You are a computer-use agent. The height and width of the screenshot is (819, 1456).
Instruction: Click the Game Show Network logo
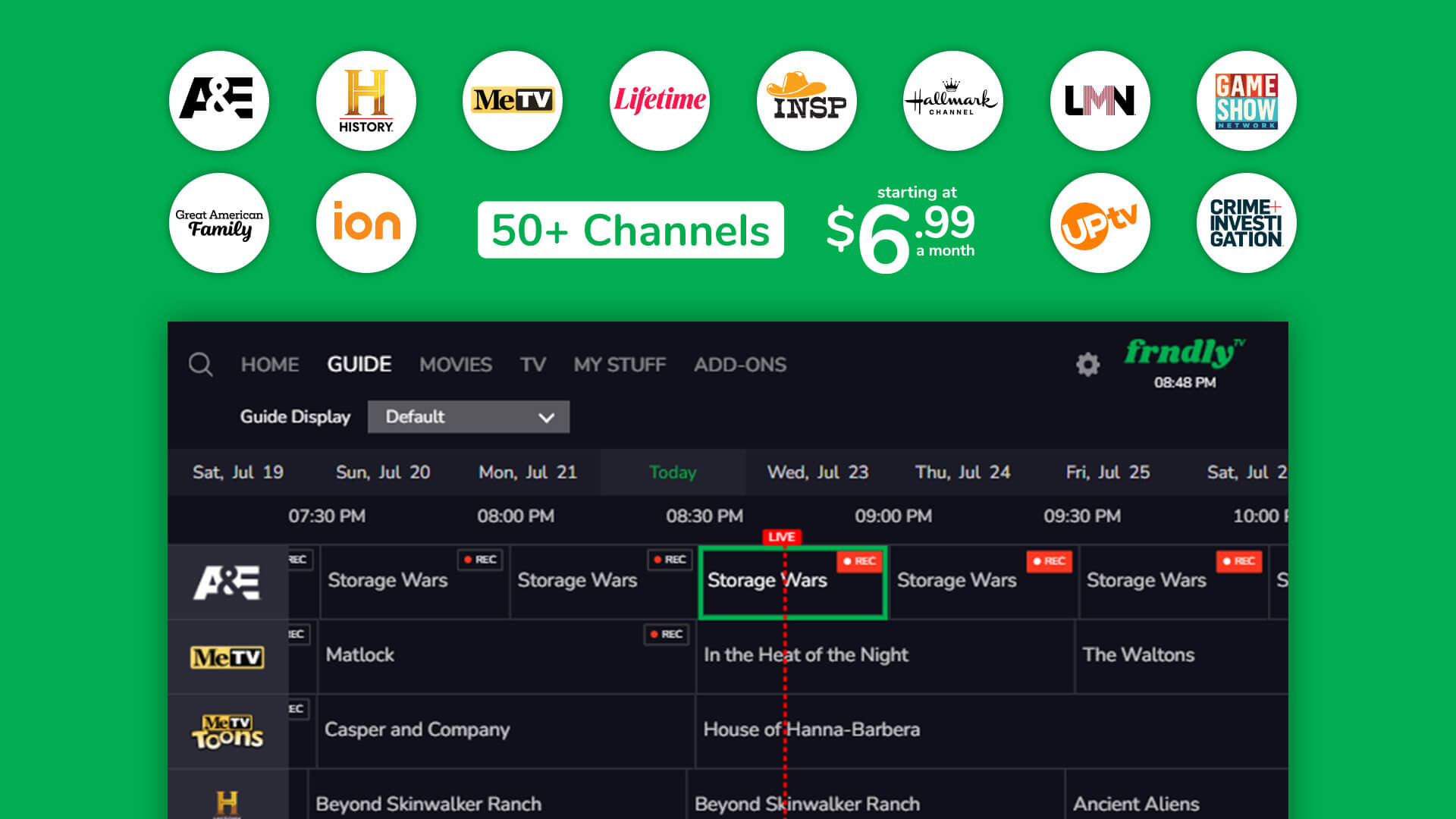pyautogui.click(x=1246, y=101)
